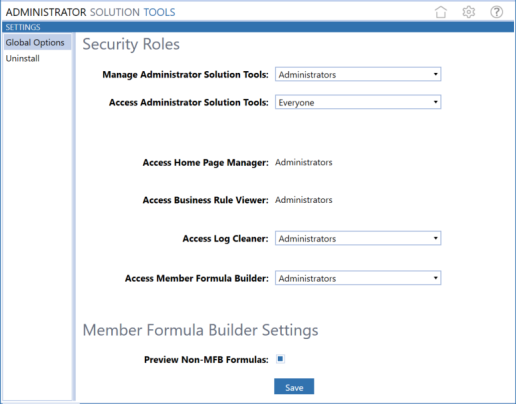Open settings via the gear icon
The image size is (516, 404).
click(468, 12)
